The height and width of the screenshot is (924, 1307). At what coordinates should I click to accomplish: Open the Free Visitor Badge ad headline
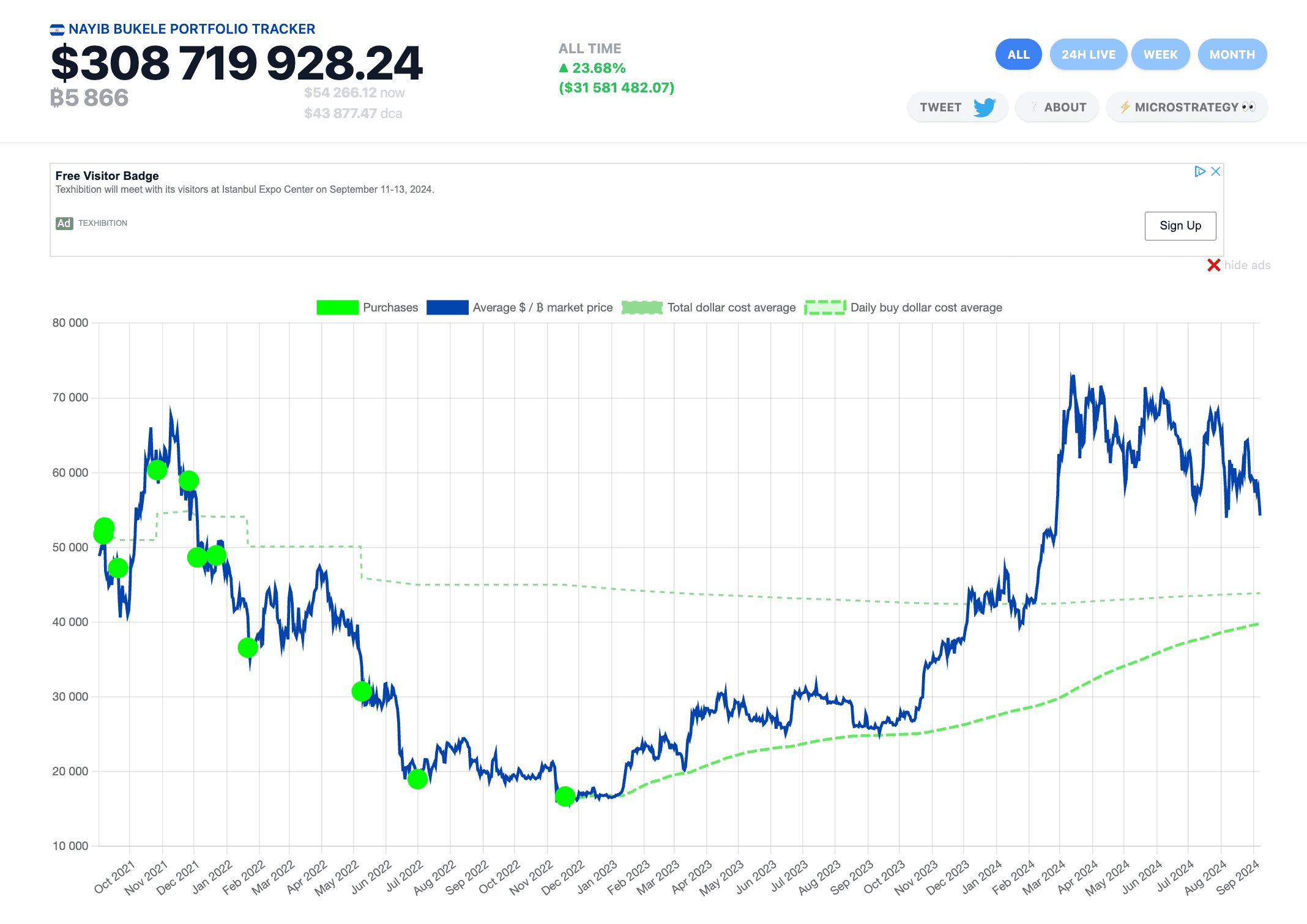point(107,176)
